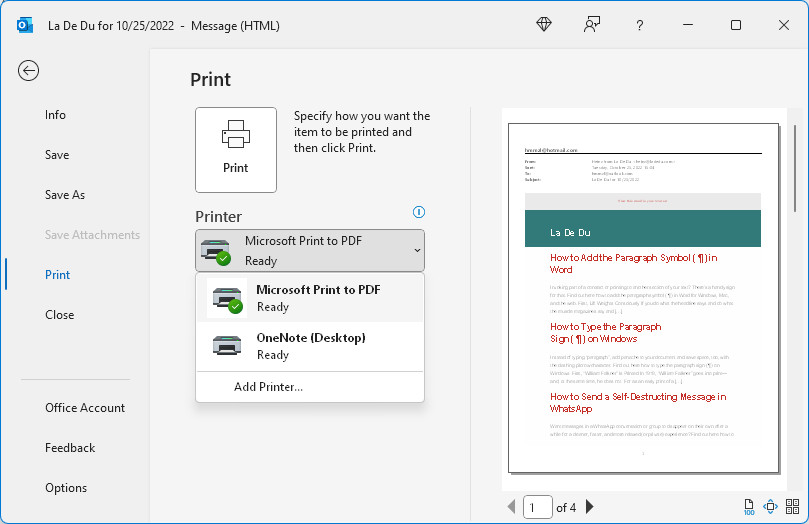Open Outlook Options
The height and width of the screenshot is (524, 809).
(66, 487)
